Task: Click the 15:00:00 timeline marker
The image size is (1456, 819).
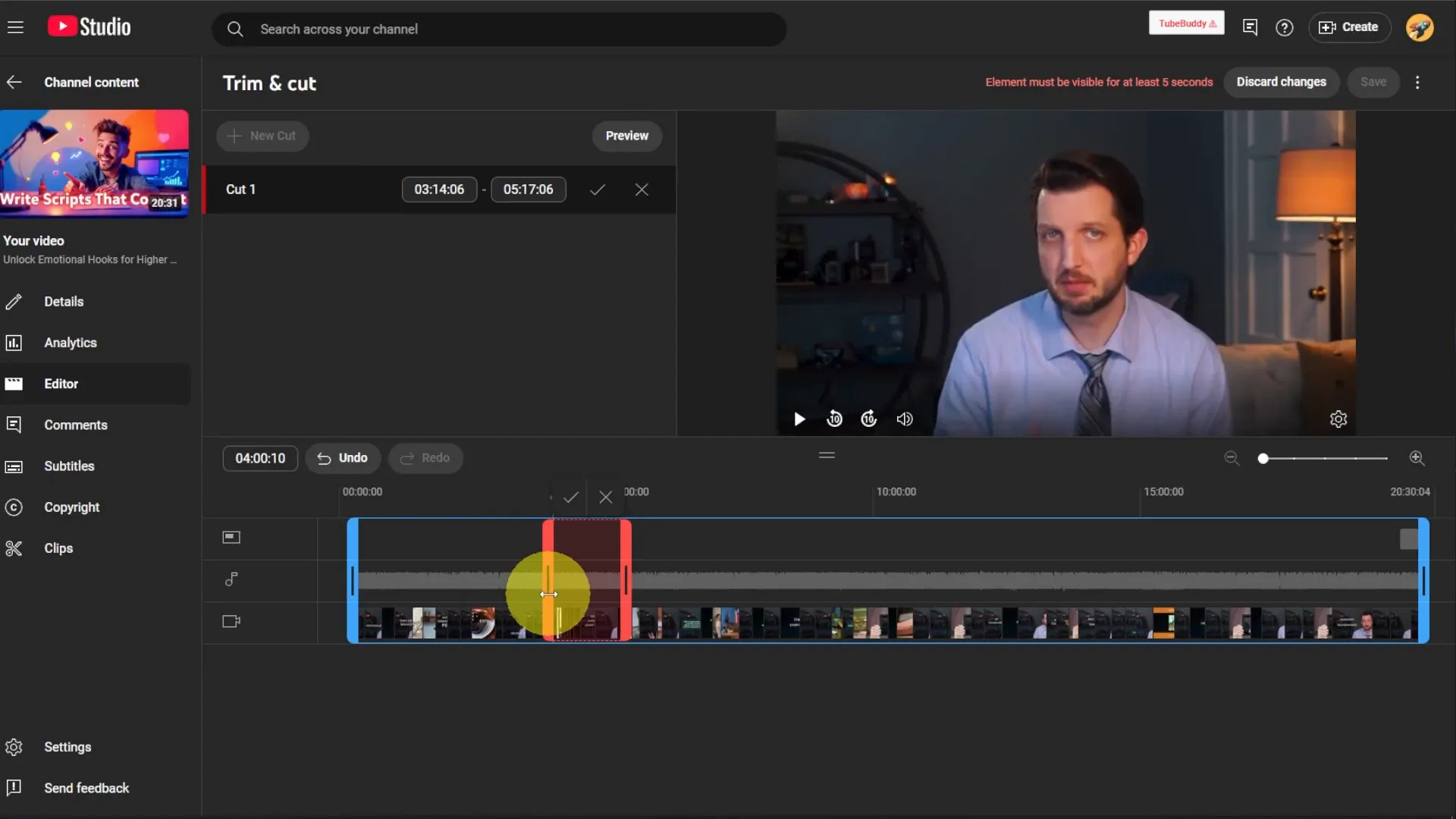Action: coord(1163,492)
